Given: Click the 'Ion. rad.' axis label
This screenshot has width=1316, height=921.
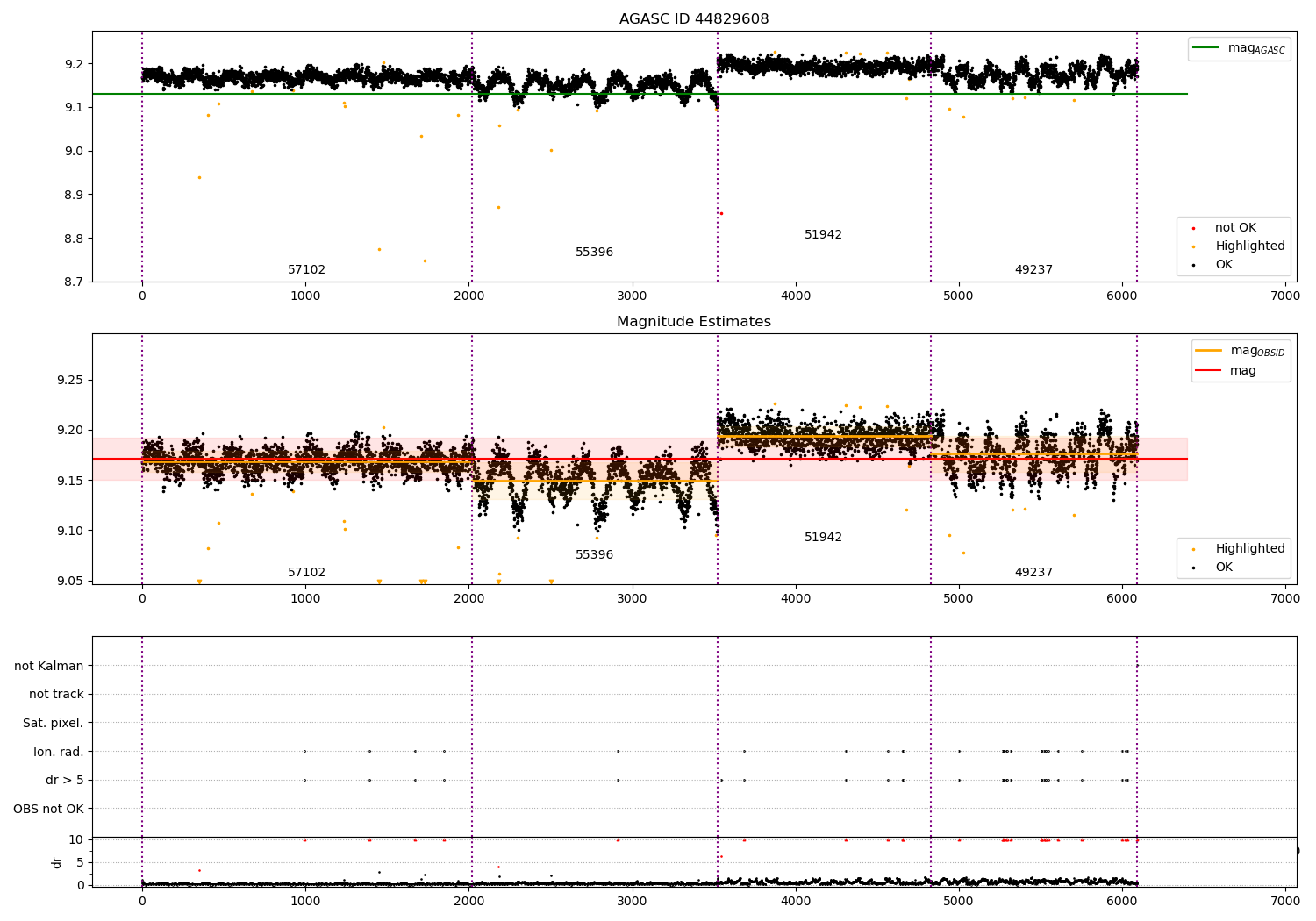Looking at the screenshot, I should point(59,752).
